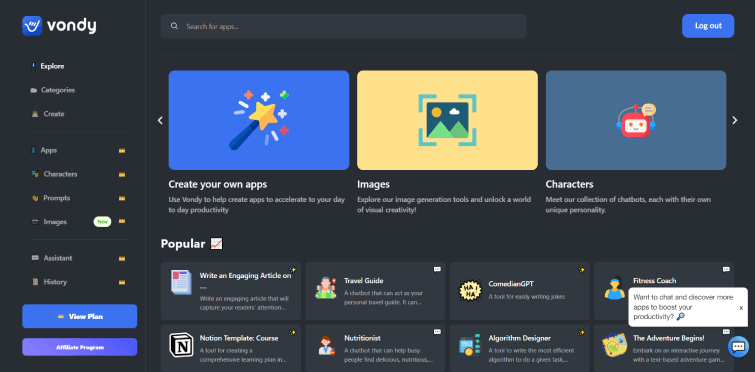Image resolution: width=755 pixels, height=372 pixels.
Task: Click the Prompts hand icon
Action: coord(34,198)
